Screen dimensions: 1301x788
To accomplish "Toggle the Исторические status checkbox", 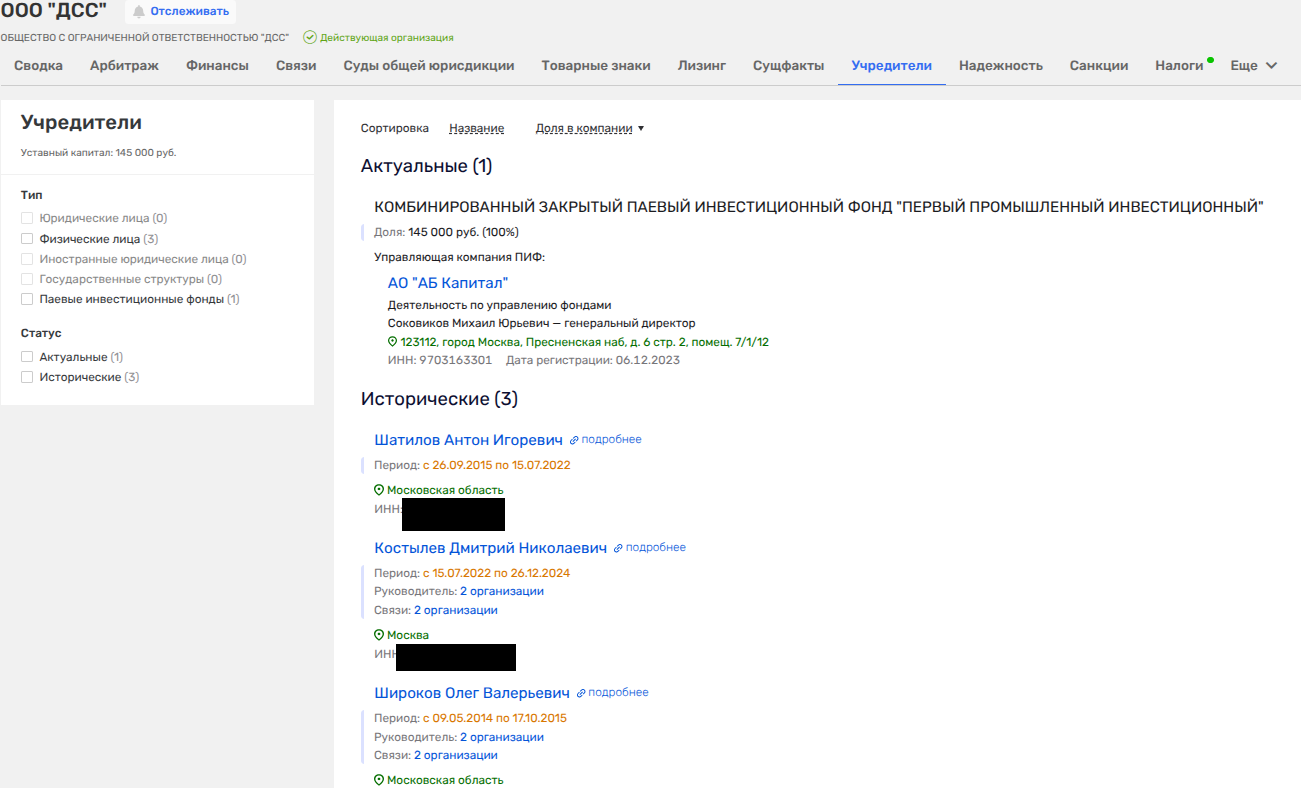I will (x=27, y=377).
